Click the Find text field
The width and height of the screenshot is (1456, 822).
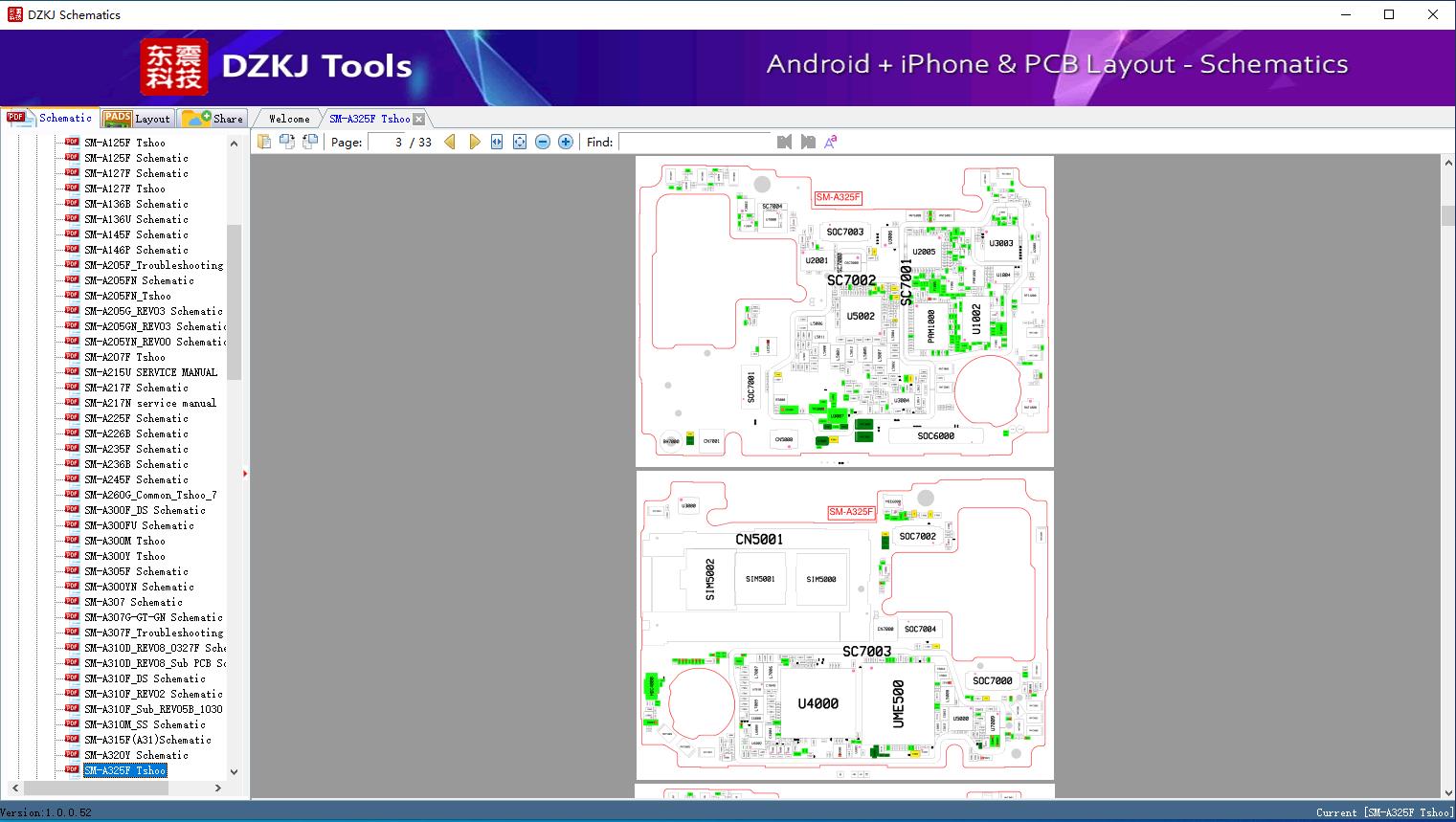[x=695, y=142]
